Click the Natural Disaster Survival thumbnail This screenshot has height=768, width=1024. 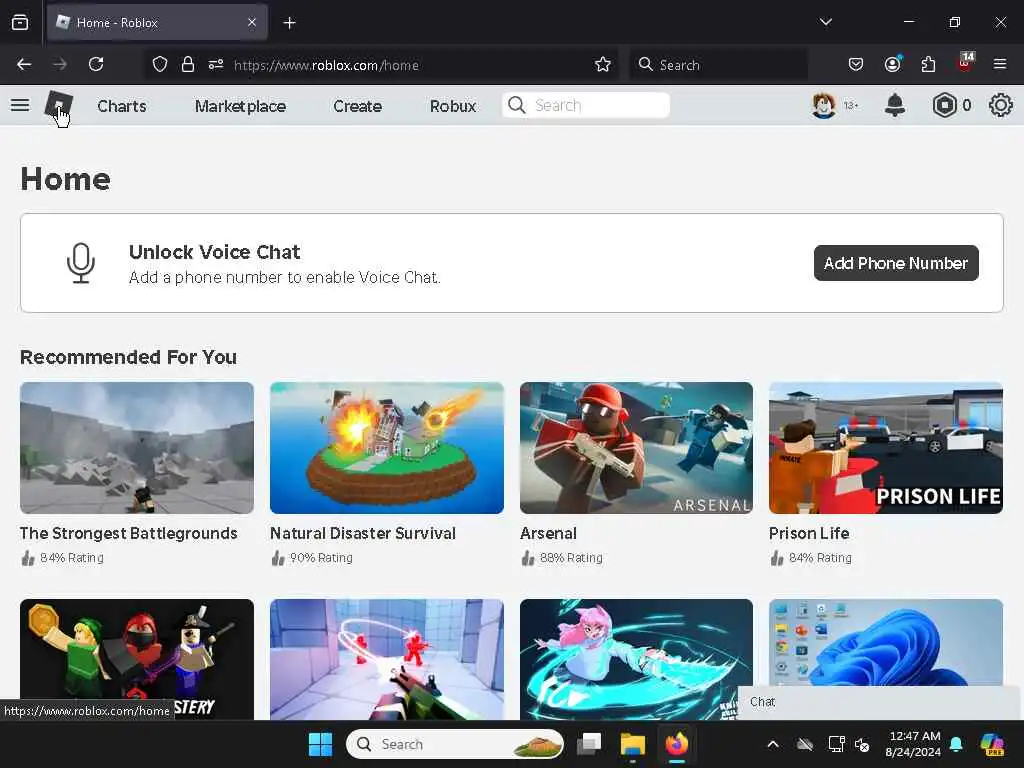pos(387,448)
